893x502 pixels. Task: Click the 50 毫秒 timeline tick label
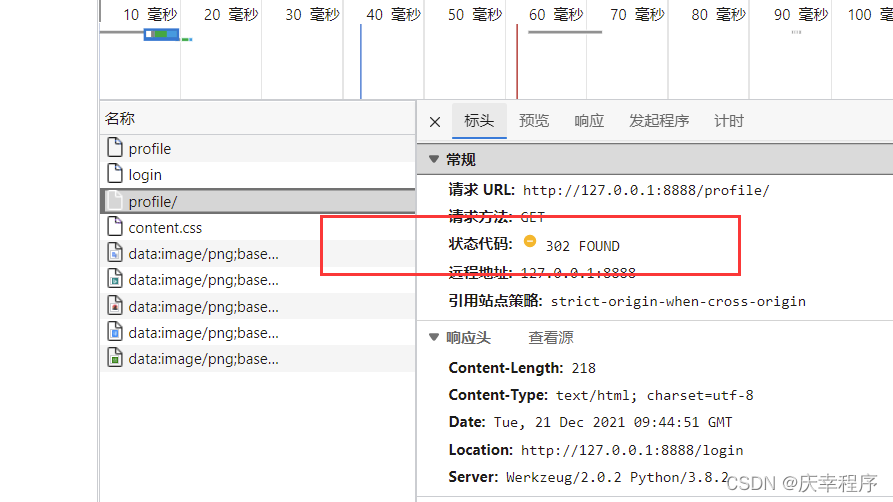click(x=475, y=15)
